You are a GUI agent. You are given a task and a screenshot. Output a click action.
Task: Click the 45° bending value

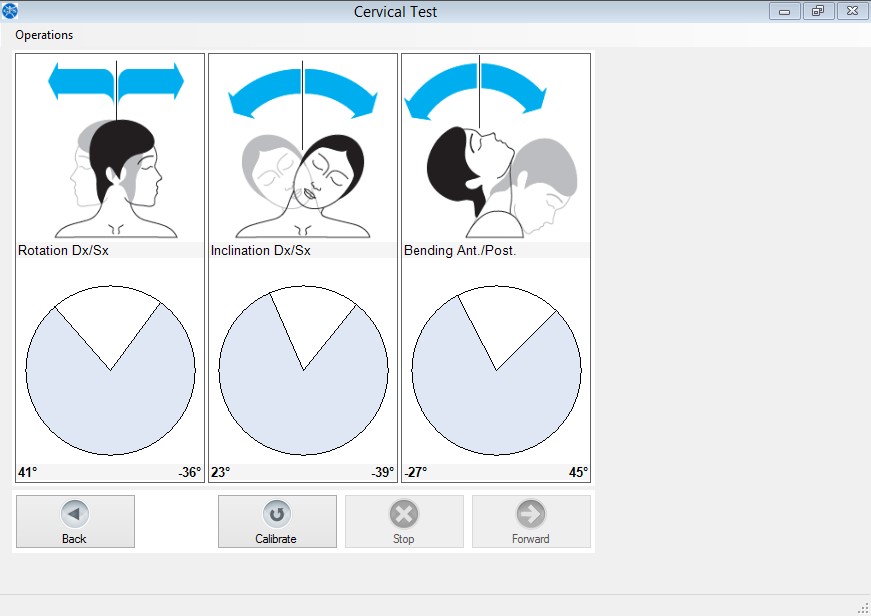pyautogui.click(x=578, y=473)
